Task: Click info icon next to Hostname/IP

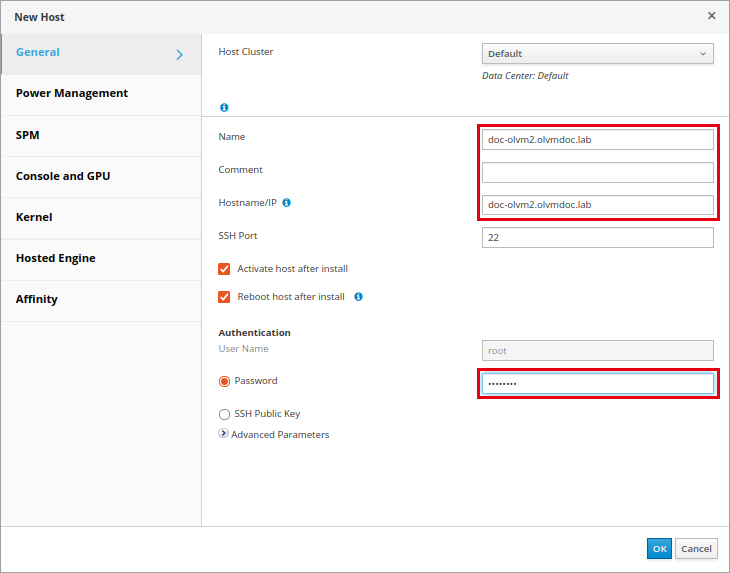Action: pyautogui.click(x=287, y=202)
